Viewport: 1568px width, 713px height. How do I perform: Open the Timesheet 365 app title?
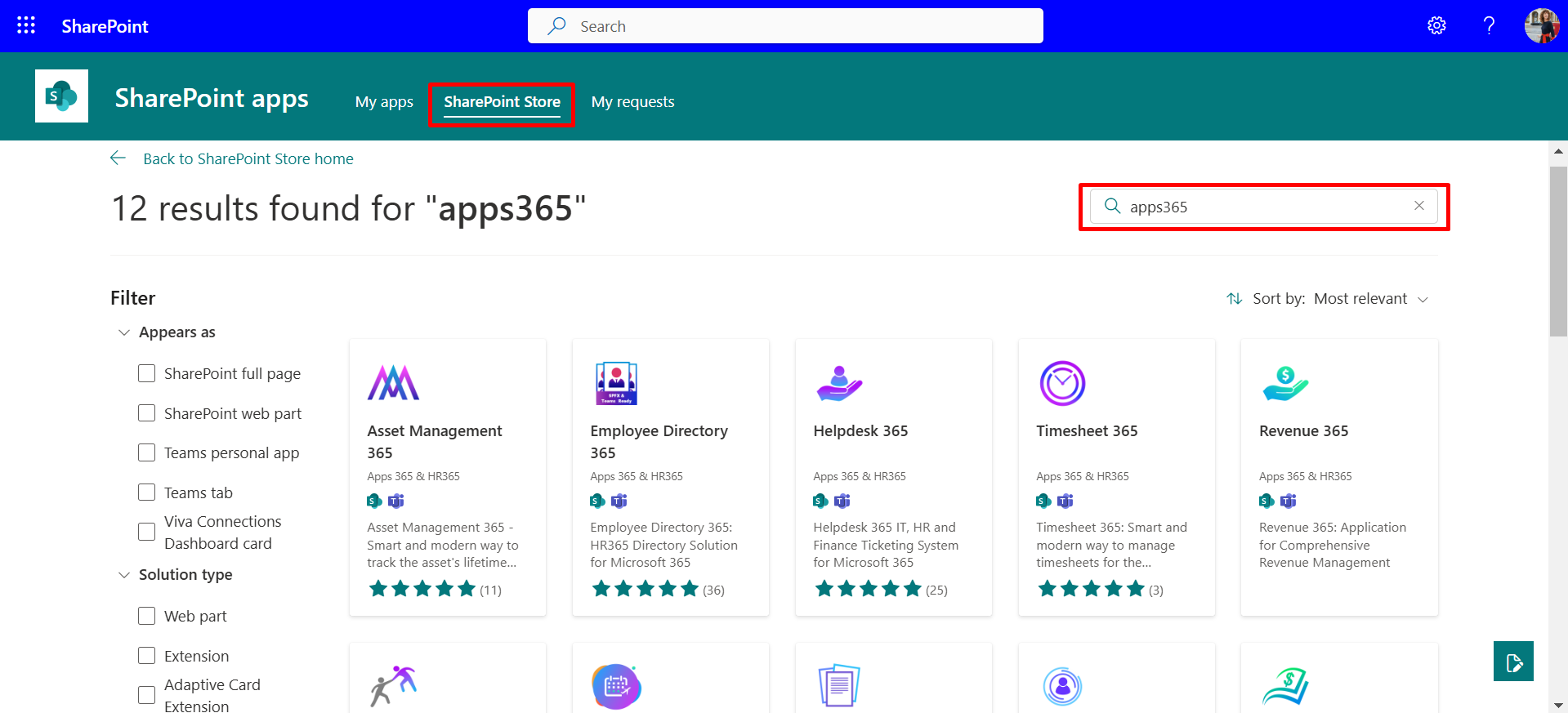pyautogui.click(x=1087, y=430)
